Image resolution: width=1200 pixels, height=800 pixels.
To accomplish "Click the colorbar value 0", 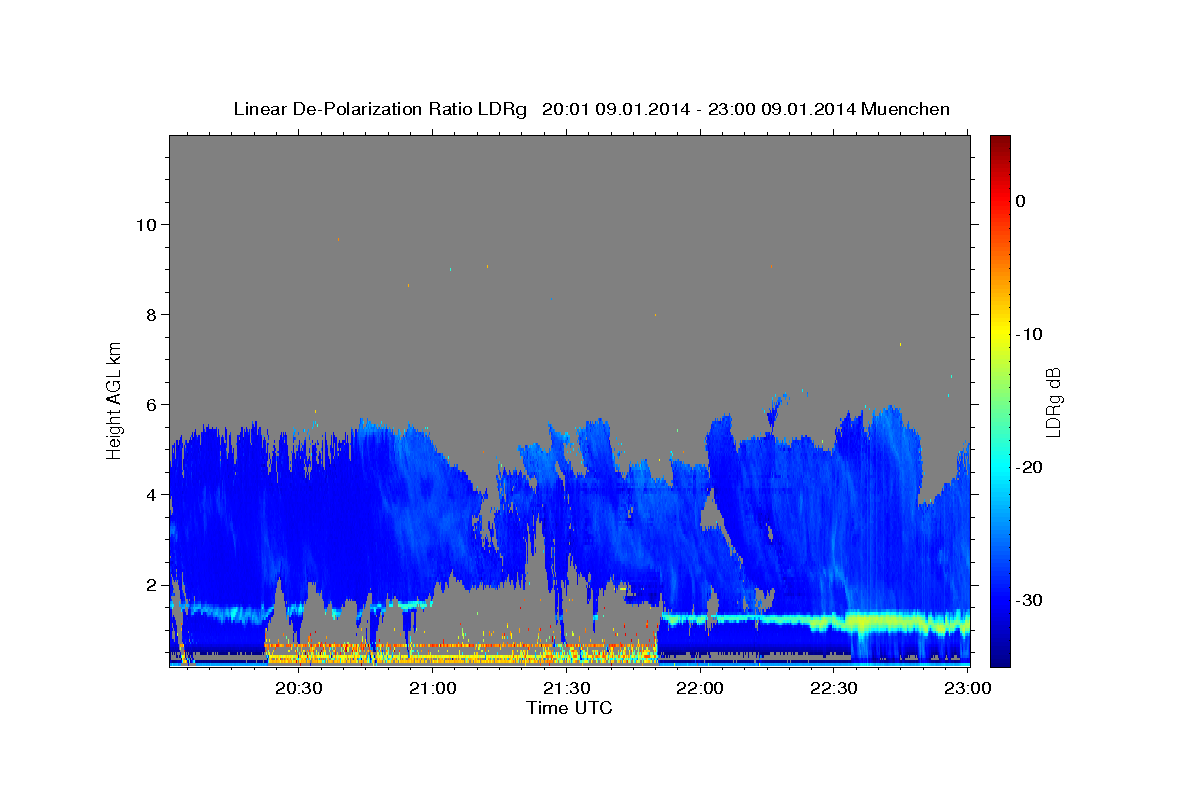I will click(x=1020, y=201).
